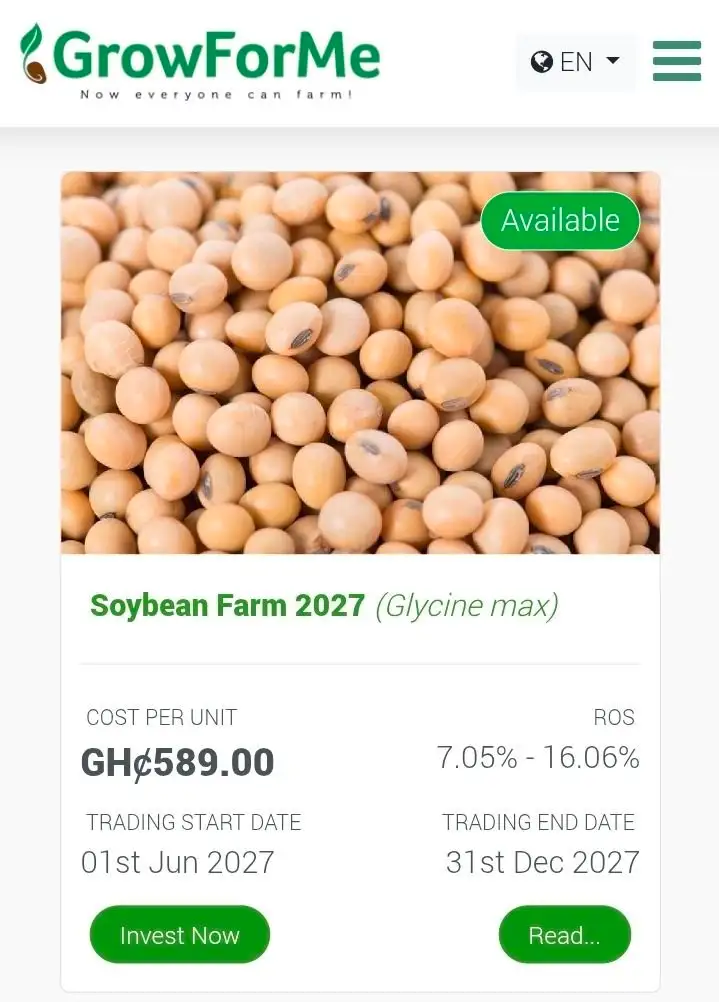Open the EN language selector
The width and height of the screenshot is (719, 1002).
coord(576,61)
